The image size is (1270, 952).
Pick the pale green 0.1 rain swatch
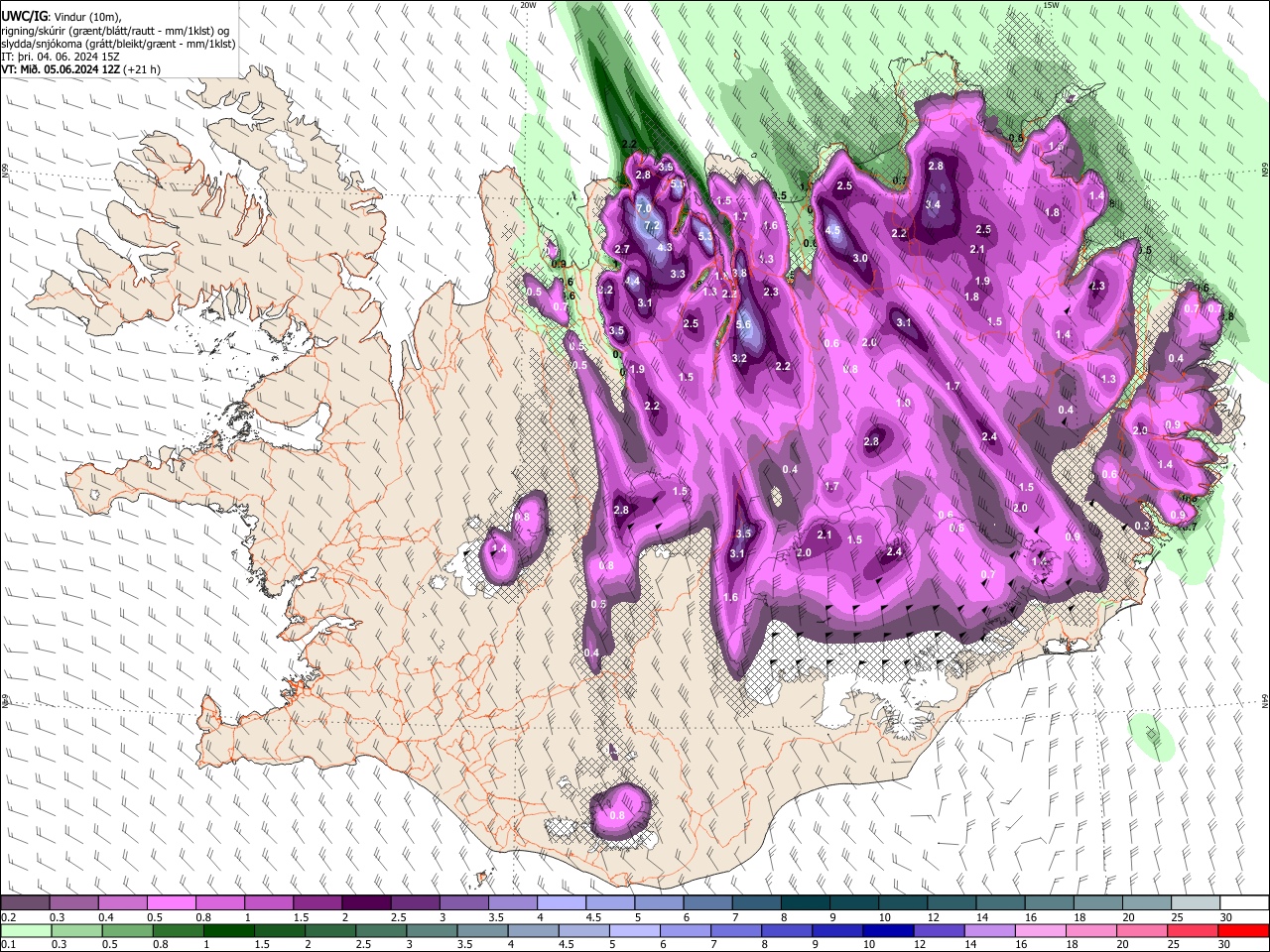coord(27,930)
